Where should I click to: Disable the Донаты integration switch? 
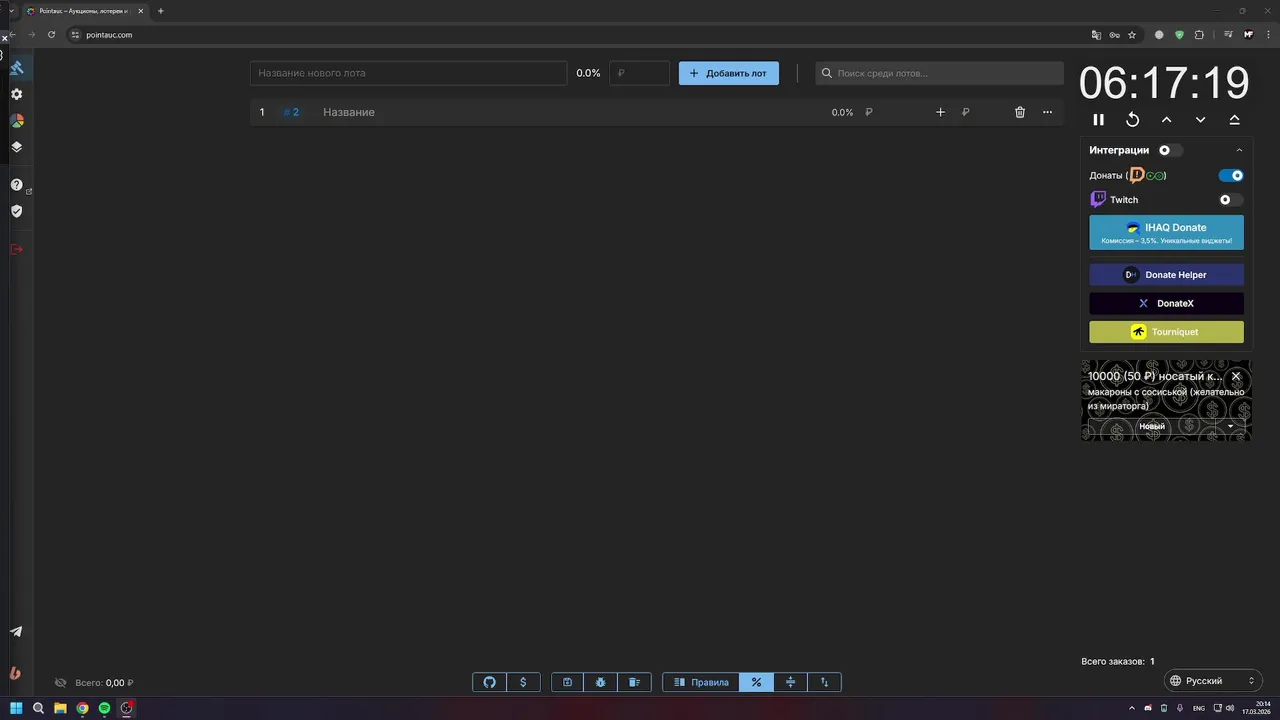click(1231, 175)
